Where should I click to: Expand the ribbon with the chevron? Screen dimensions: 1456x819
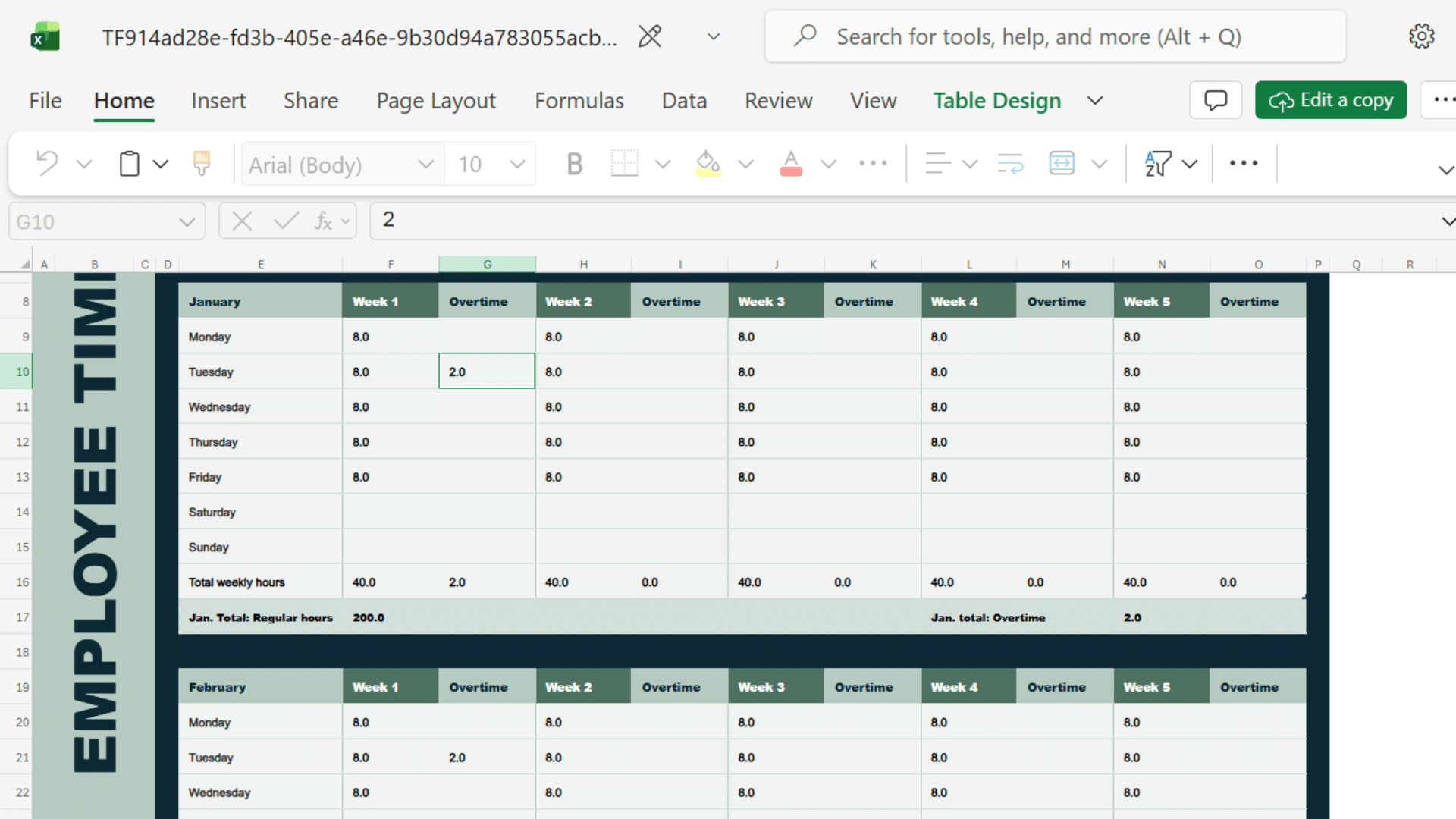[x=1445, y=170]
